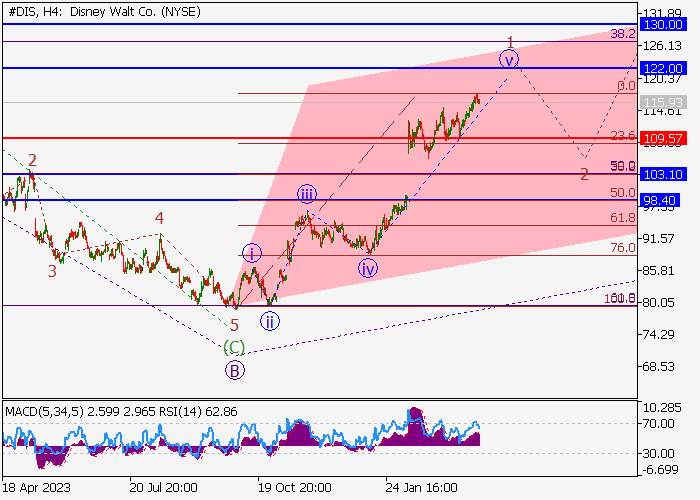The image size is (700, 500).
Task: Click the -6.699 value on indicator scale
Action: [662, 470]
